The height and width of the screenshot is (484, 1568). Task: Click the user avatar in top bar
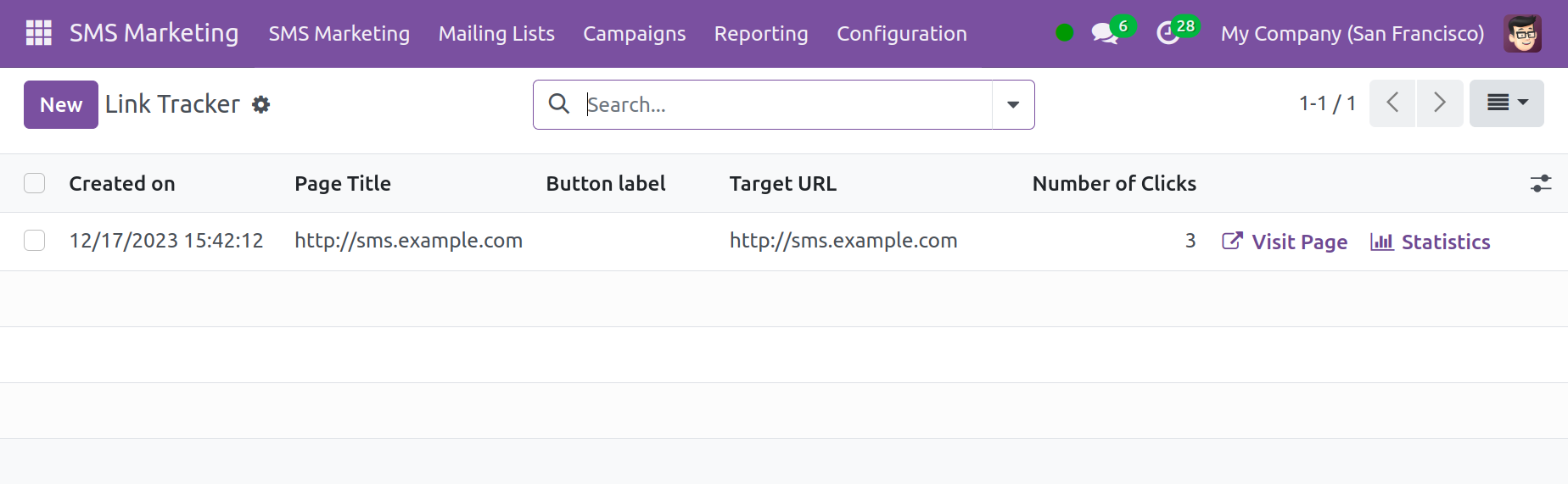click(x=1522, y=34)
